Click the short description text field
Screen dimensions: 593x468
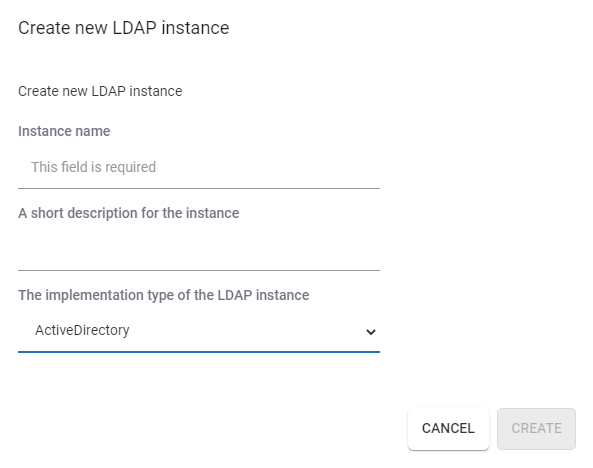[x=199, y=249]
